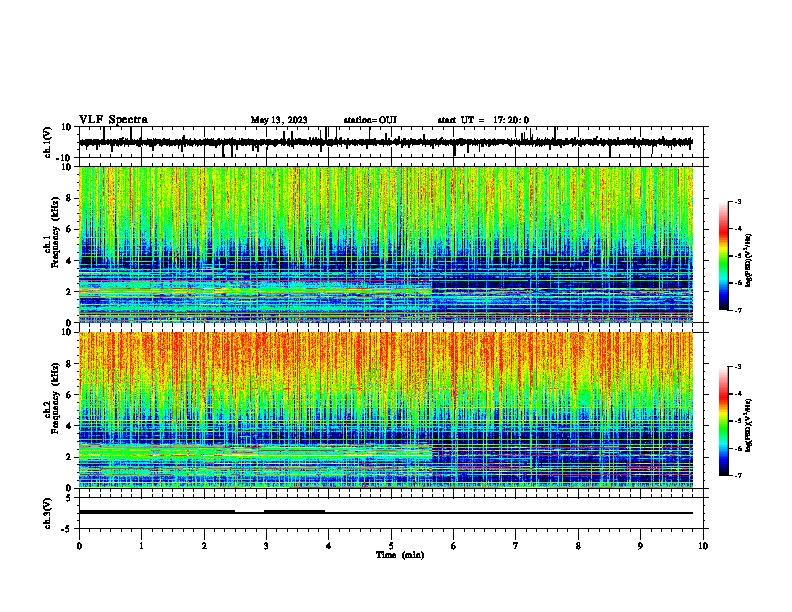The height and width of the screenshot is (612, 792).
Task: Click time axis tick label "1"
Action: pyautogui.click(x=141, y=546)
